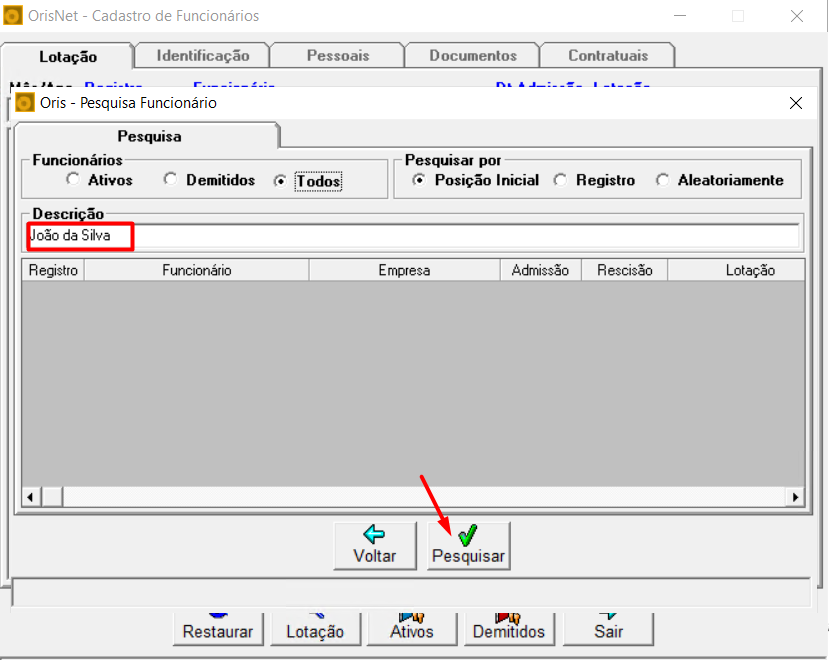Click the Ativos button in bottom toolbar
The width and height of the screenshot is (829, 660).
(412, 629)
